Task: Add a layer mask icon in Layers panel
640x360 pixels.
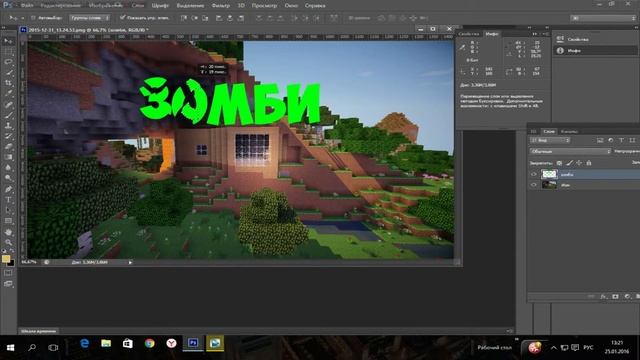Action: pos(616,296)
